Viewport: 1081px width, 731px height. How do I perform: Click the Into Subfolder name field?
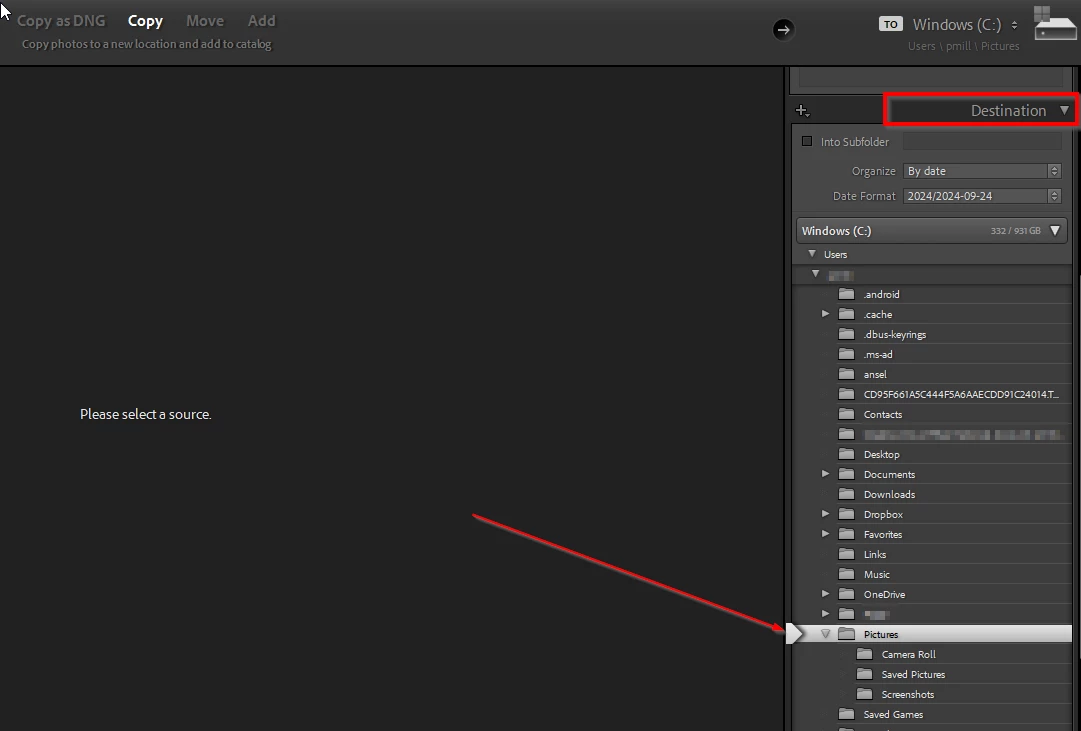[x=982, y=141]
